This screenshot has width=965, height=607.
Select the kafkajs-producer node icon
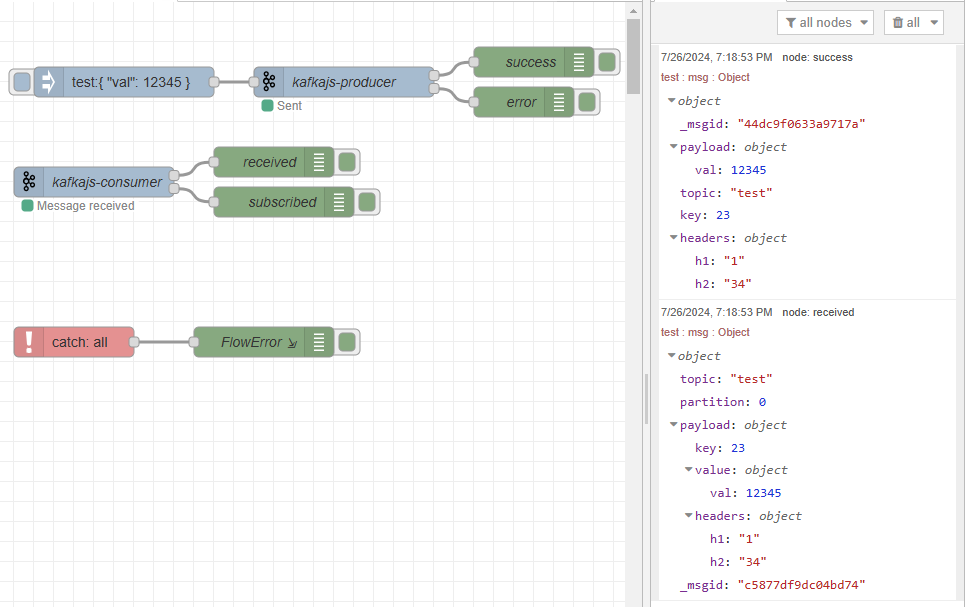coord(269,82)
